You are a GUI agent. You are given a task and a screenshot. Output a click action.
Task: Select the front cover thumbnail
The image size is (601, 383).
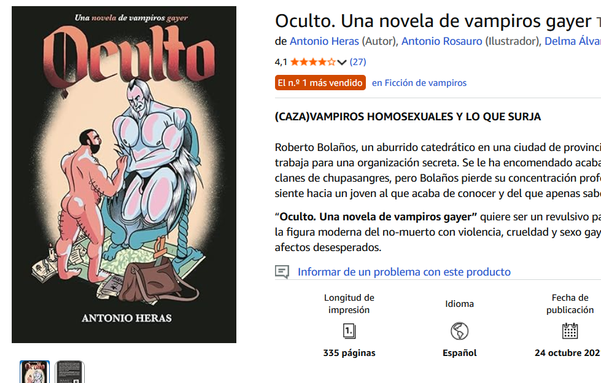pyautogui.click(x=34, y=372)
